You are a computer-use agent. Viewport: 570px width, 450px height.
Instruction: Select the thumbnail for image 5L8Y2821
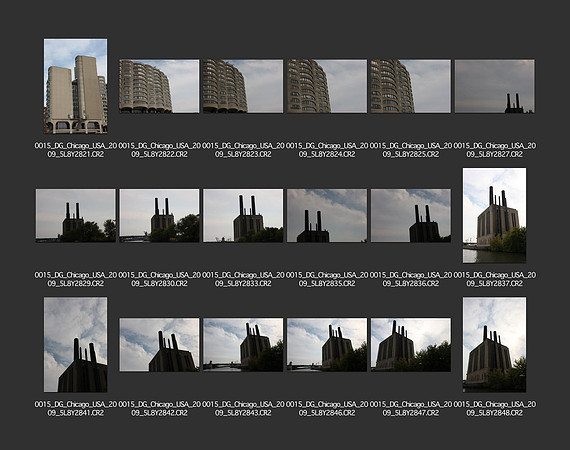pyautogui.click(x=76, y=86)
